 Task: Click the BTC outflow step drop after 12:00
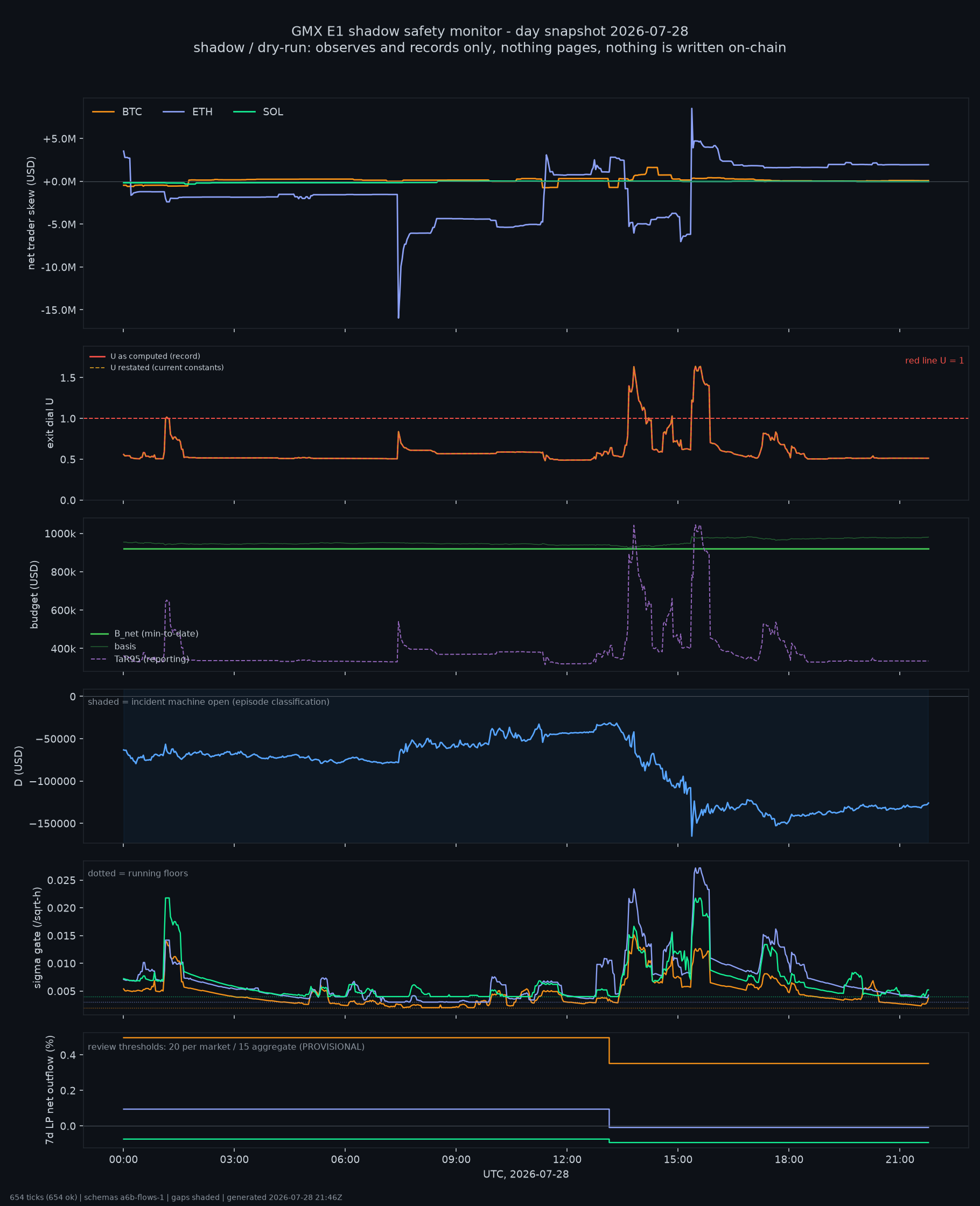coord(609,1050)
